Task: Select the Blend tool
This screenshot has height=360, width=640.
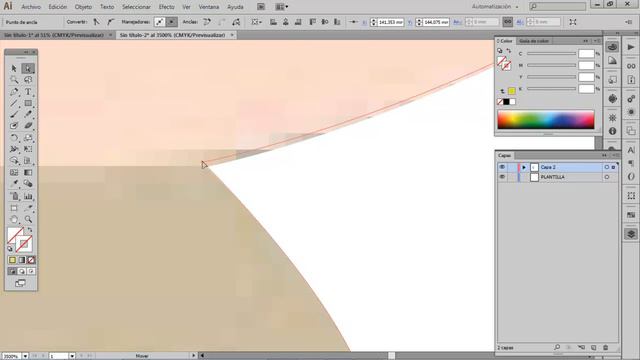Action: click(28, 184)
